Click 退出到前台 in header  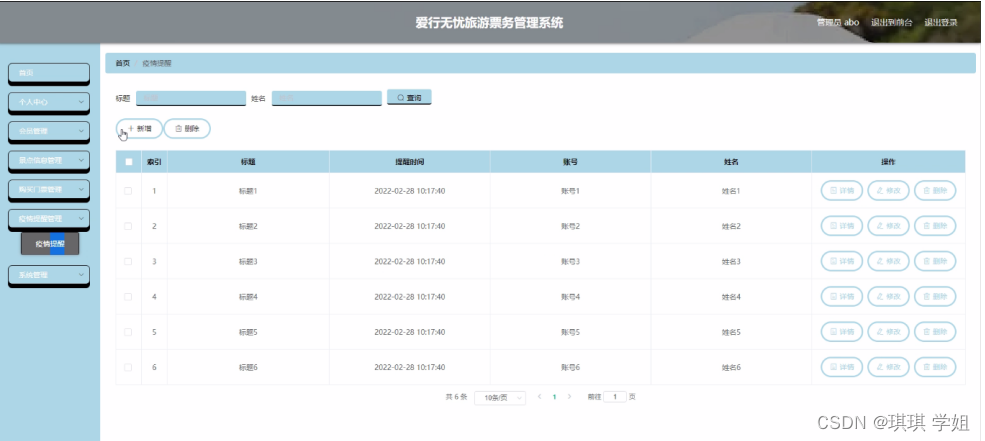[x=892, y=22]
